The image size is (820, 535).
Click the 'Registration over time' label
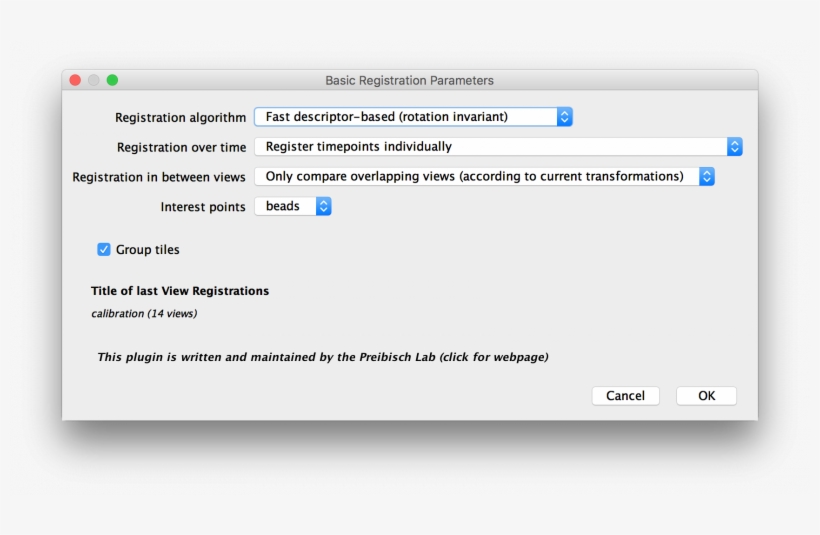tap(181, 148)
